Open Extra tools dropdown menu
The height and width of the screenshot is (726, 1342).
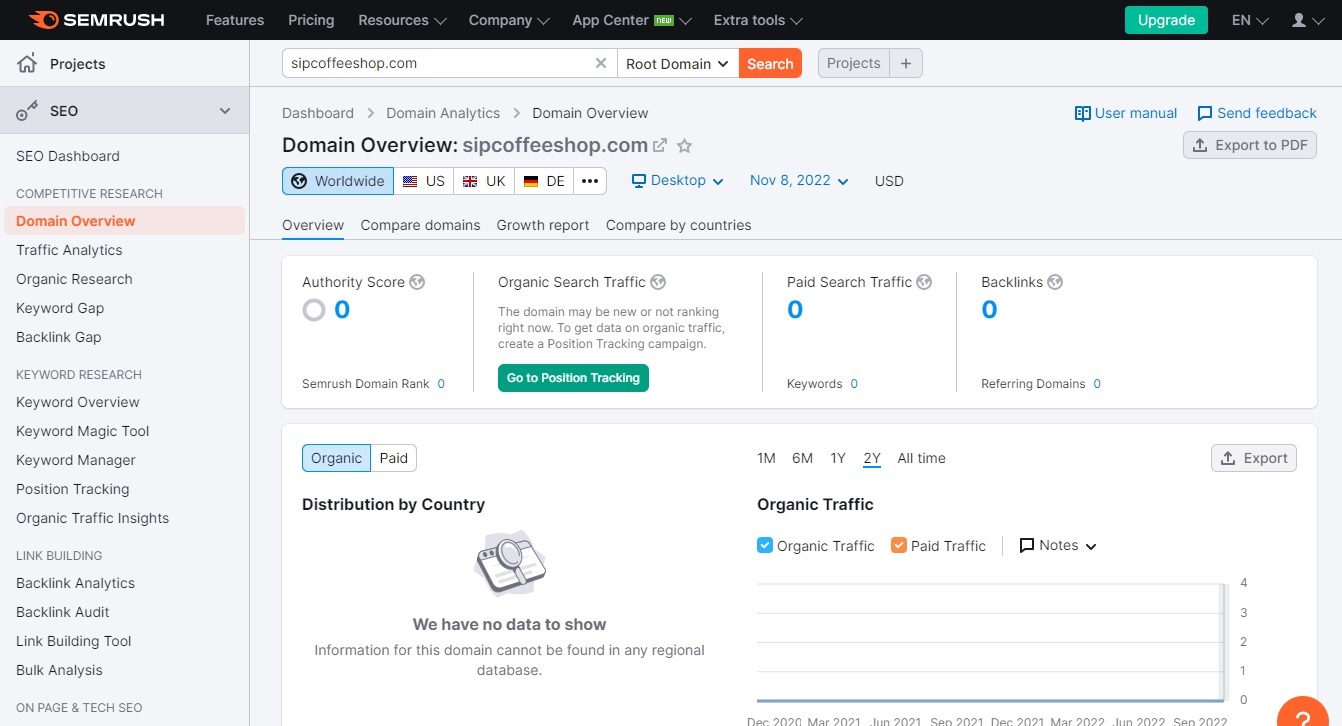click(758, 20)
